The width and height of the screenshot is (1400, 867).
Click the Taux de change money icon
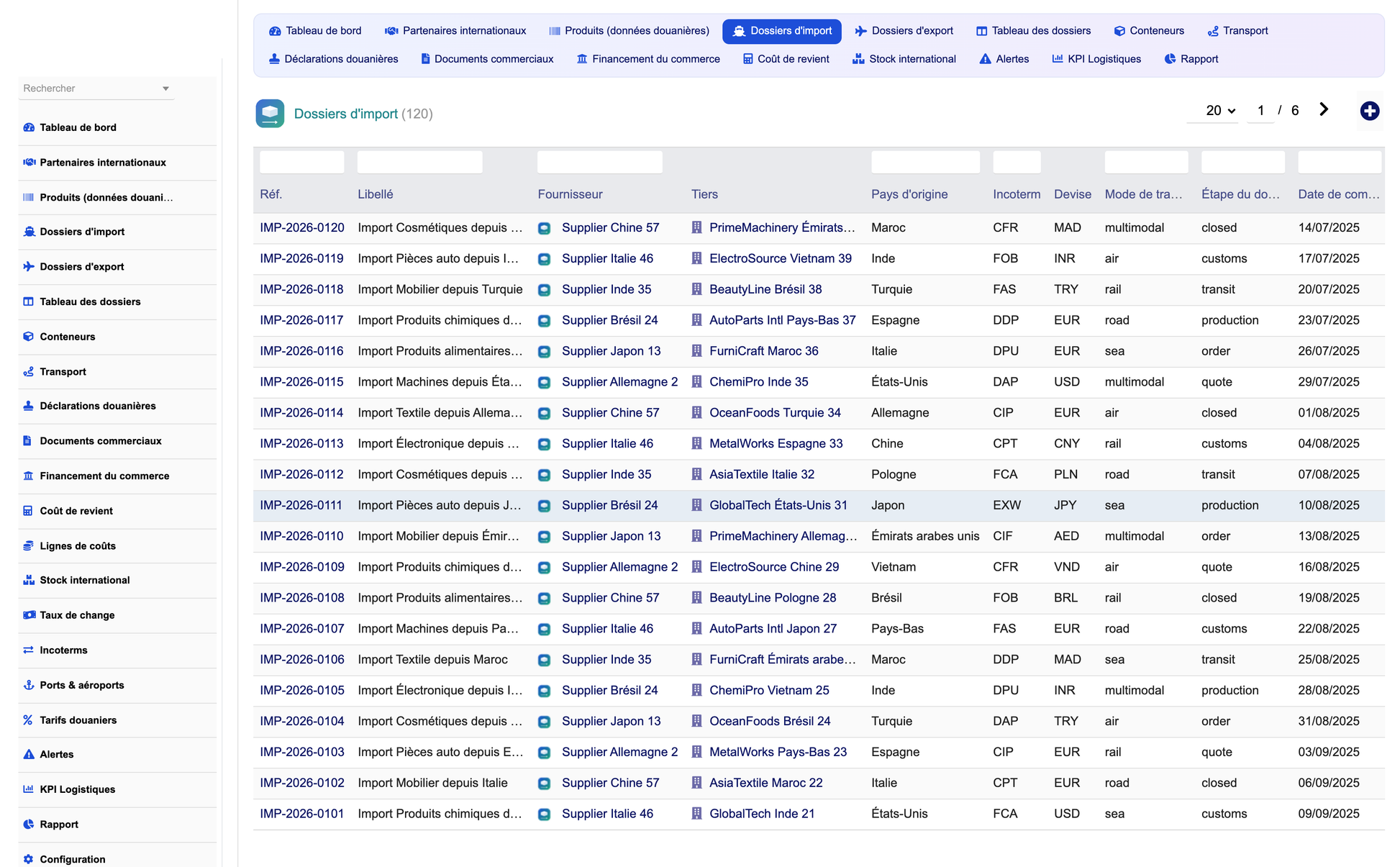pyautogui.click(x=29, y=615)
